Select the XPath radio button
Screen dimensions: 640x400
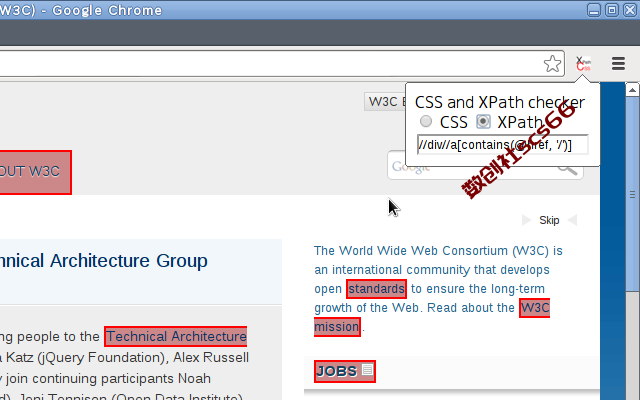(483, 121)
